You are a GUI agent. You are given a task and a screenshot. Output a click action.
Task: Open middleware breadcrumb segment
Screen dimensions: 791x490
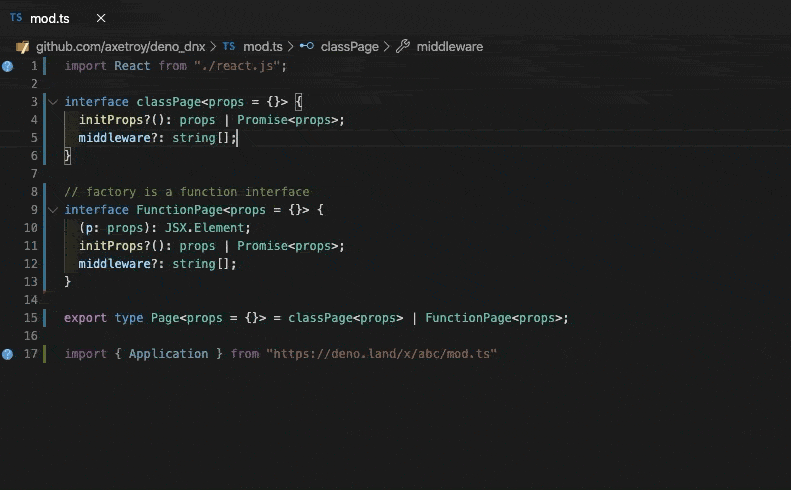(x=449, y=47)
